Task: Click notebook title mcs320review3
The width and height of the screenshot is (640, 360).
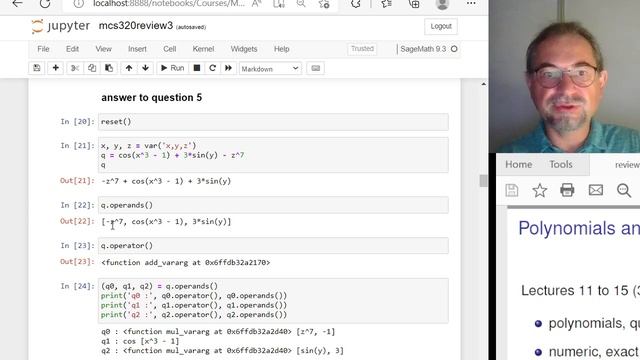Action: pyautogui.click(x=136, y=26)
